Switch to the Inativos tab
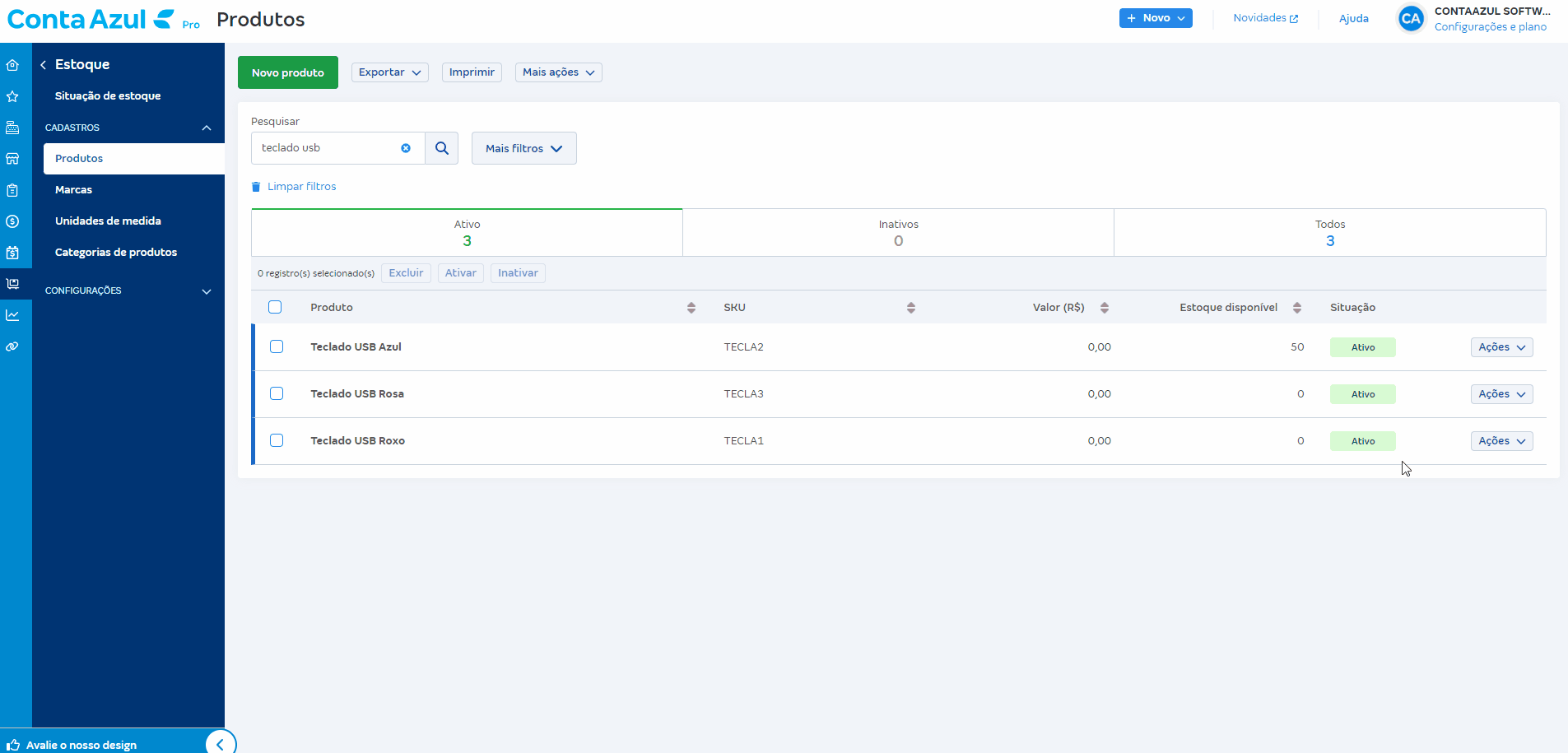The width and height of the screenshot is (1568, 753). [898, 233]
